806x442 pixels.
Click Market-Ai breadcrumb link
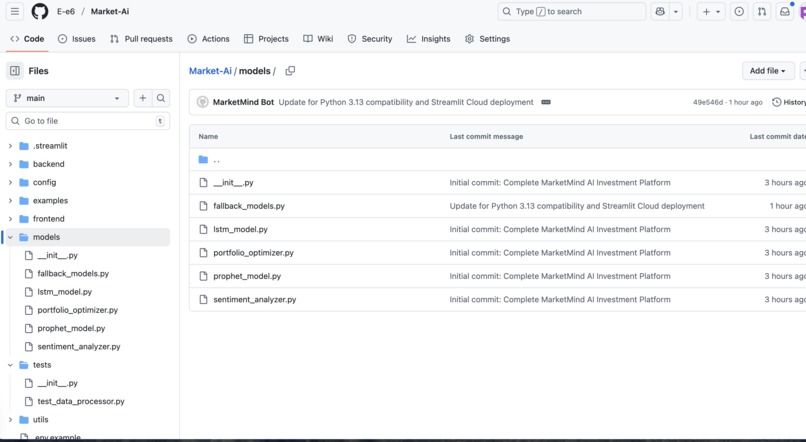210,71
